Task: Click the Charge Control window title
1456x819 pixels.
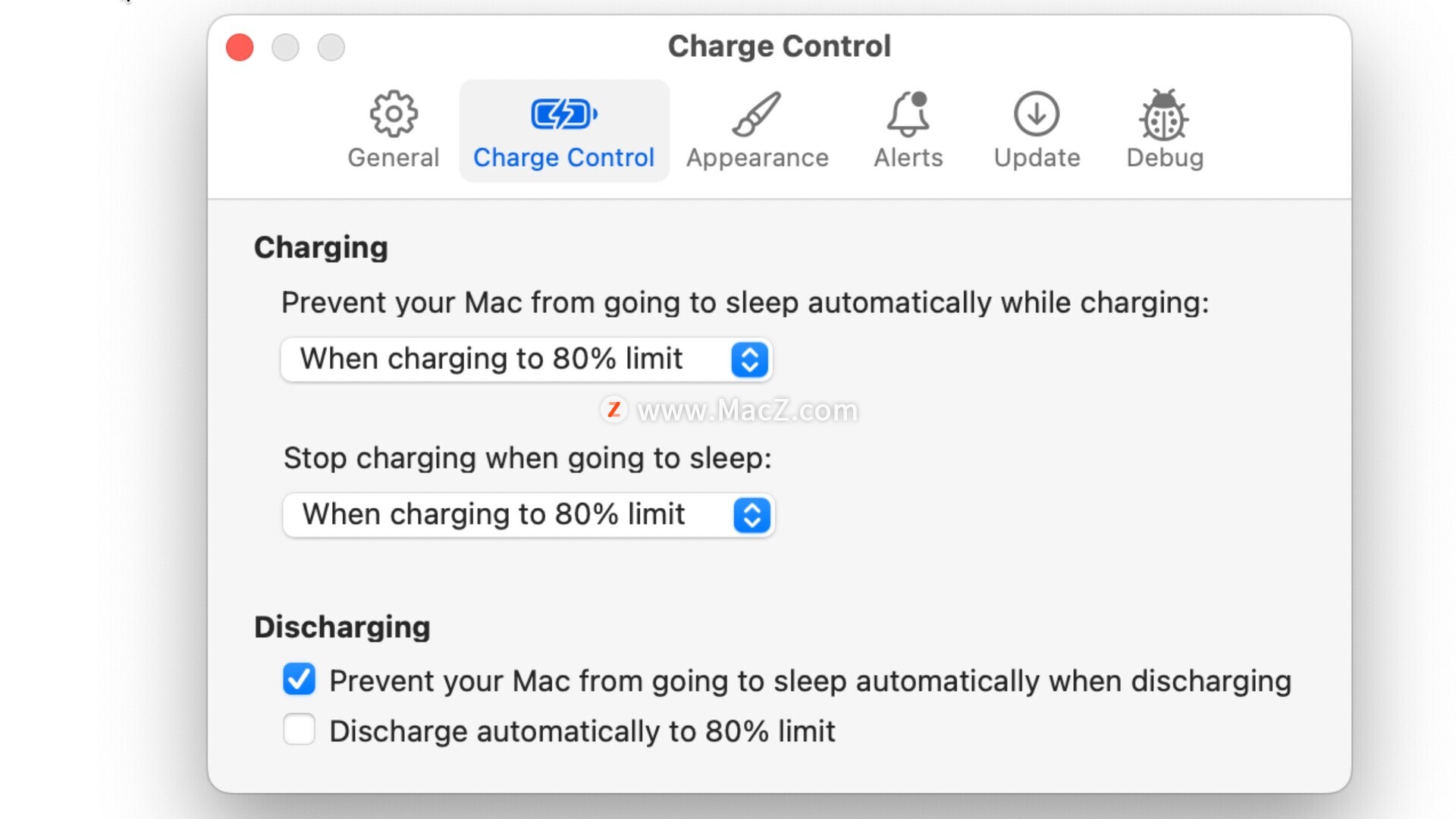Action: [779, 46]
